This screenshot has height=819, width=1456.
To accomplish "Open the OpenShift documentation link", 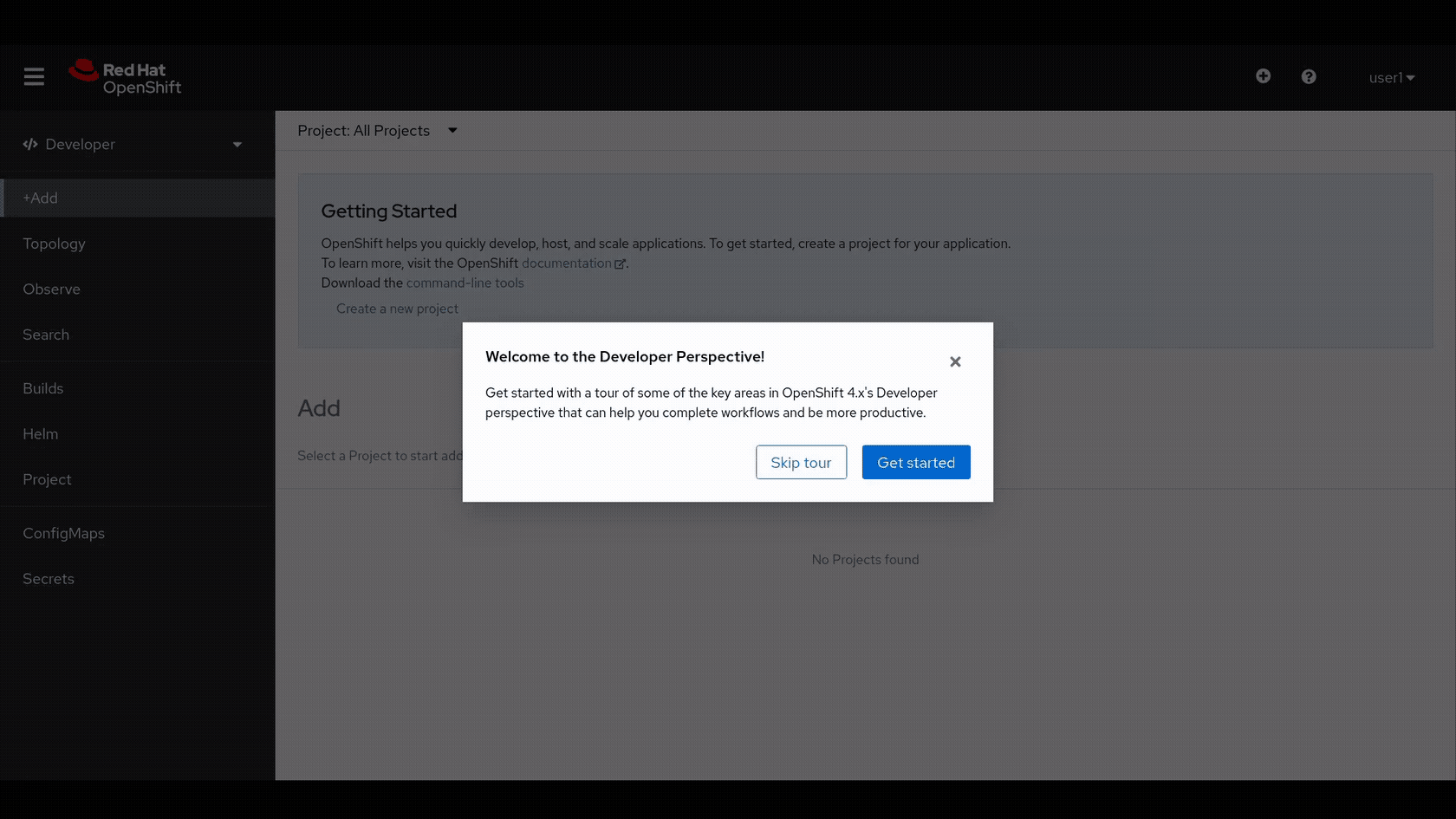I will coord(567,263).
